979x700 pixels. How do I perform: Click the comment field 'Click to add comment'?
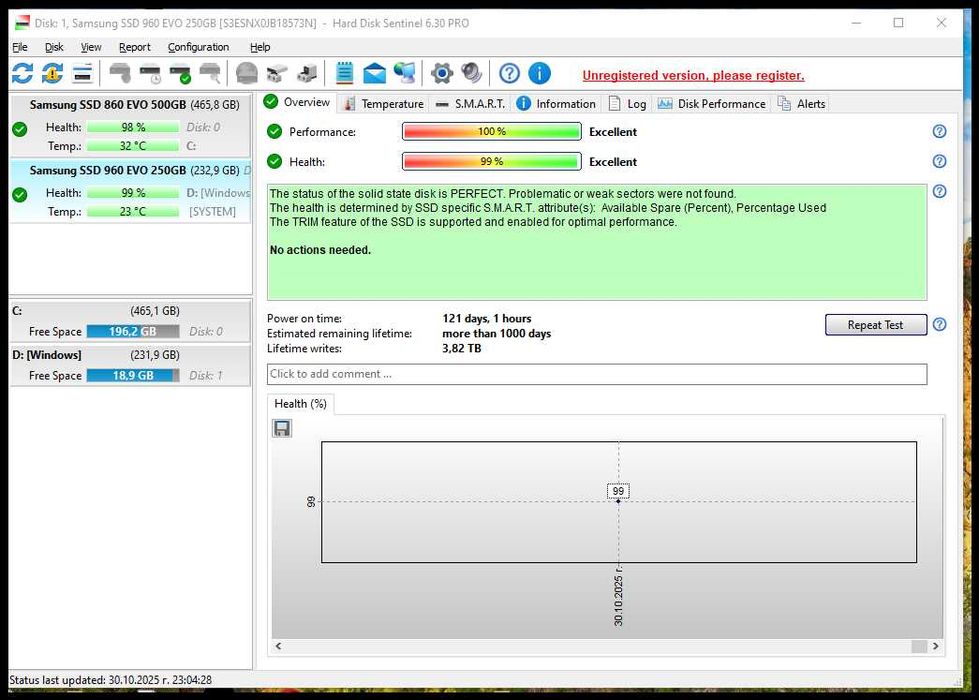point(597,374)
